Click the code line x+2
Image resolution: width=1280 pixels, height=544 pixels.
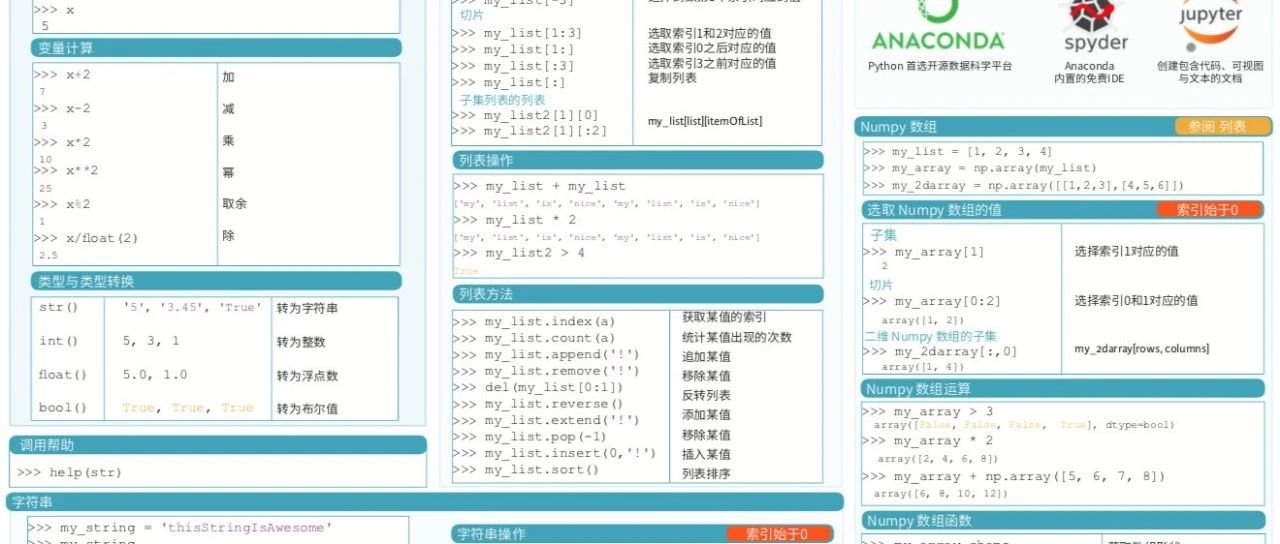point(62,75)
